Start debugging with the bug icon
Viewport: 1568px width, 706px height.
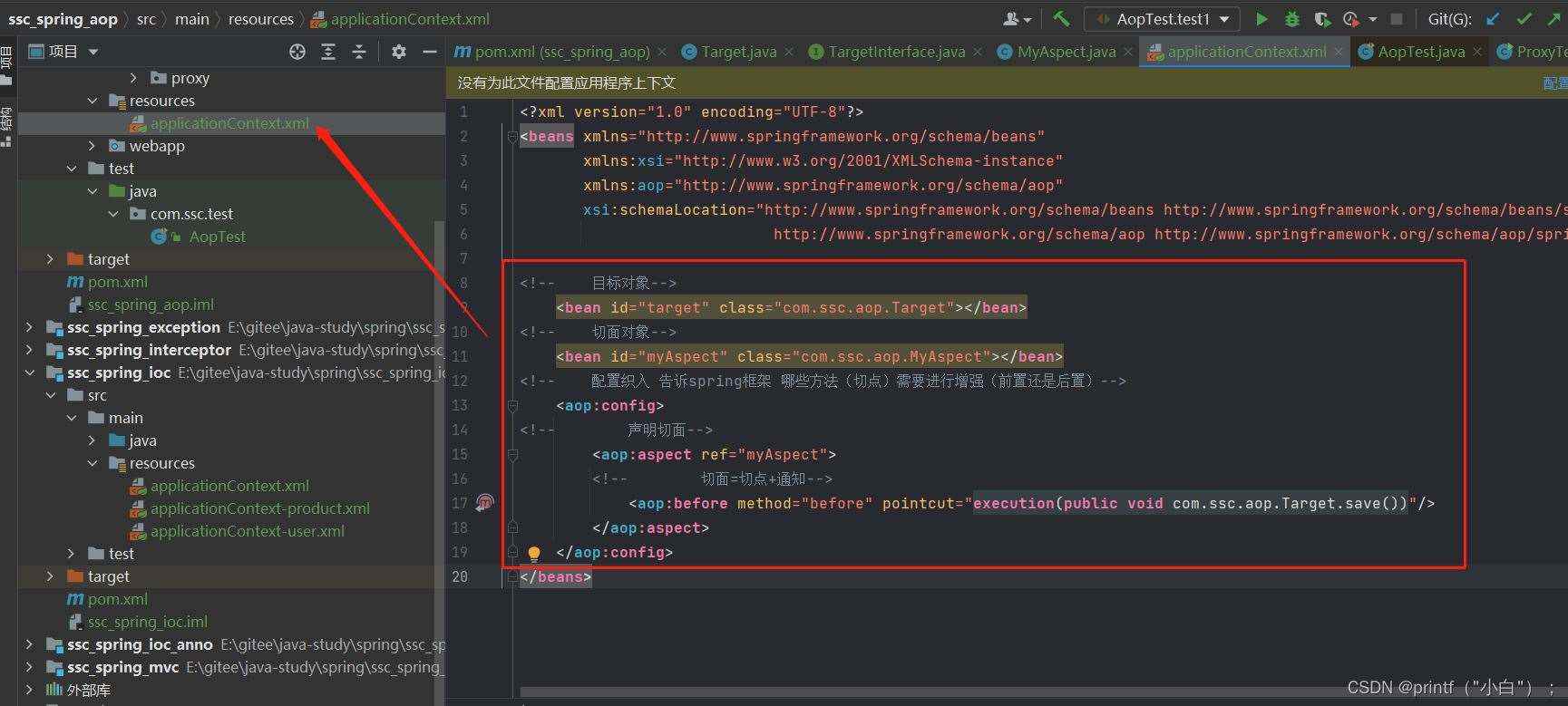[1292, 18]
